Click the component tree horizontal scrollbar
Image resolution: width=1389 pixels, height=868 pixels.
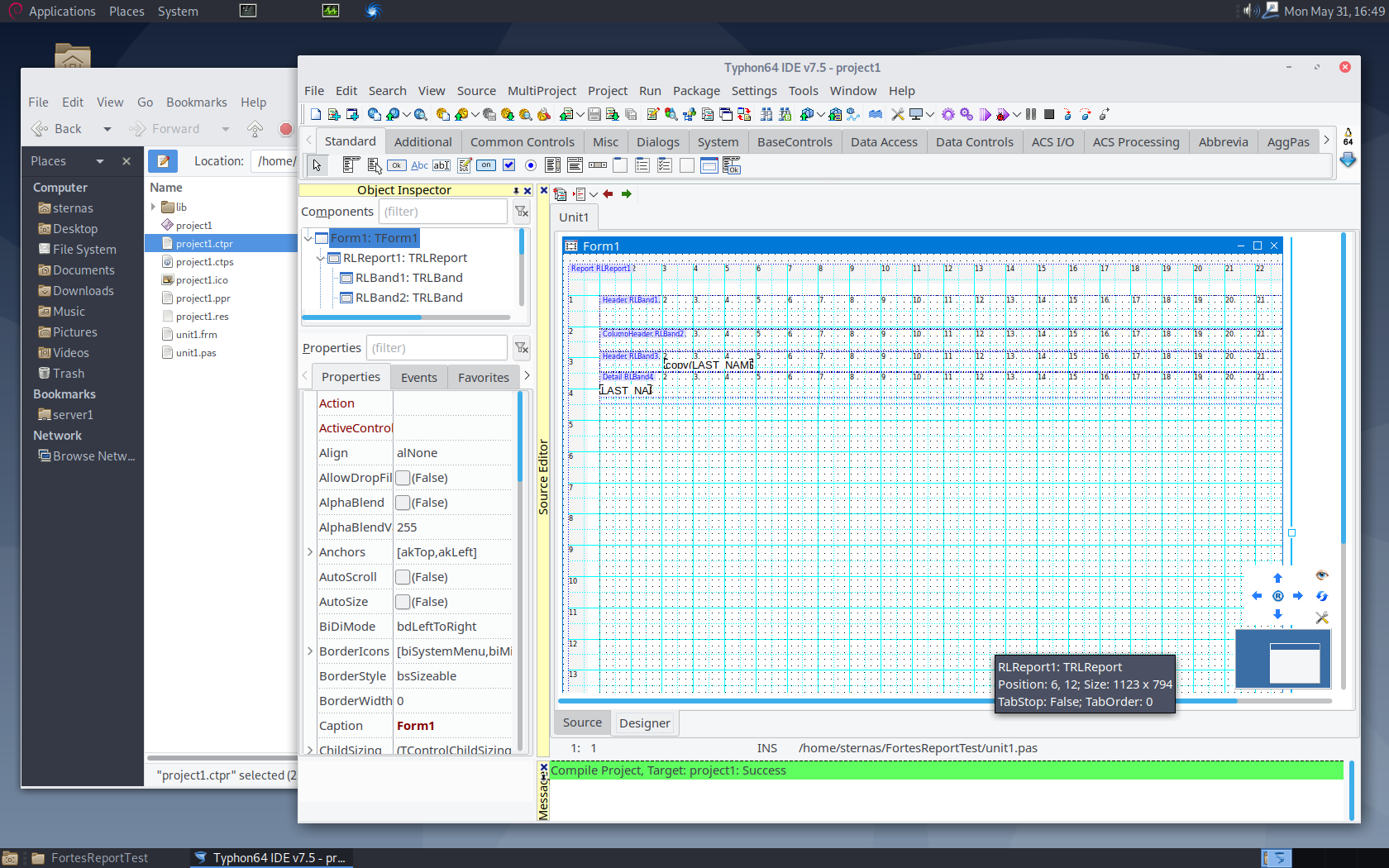[x=406, y=317]
